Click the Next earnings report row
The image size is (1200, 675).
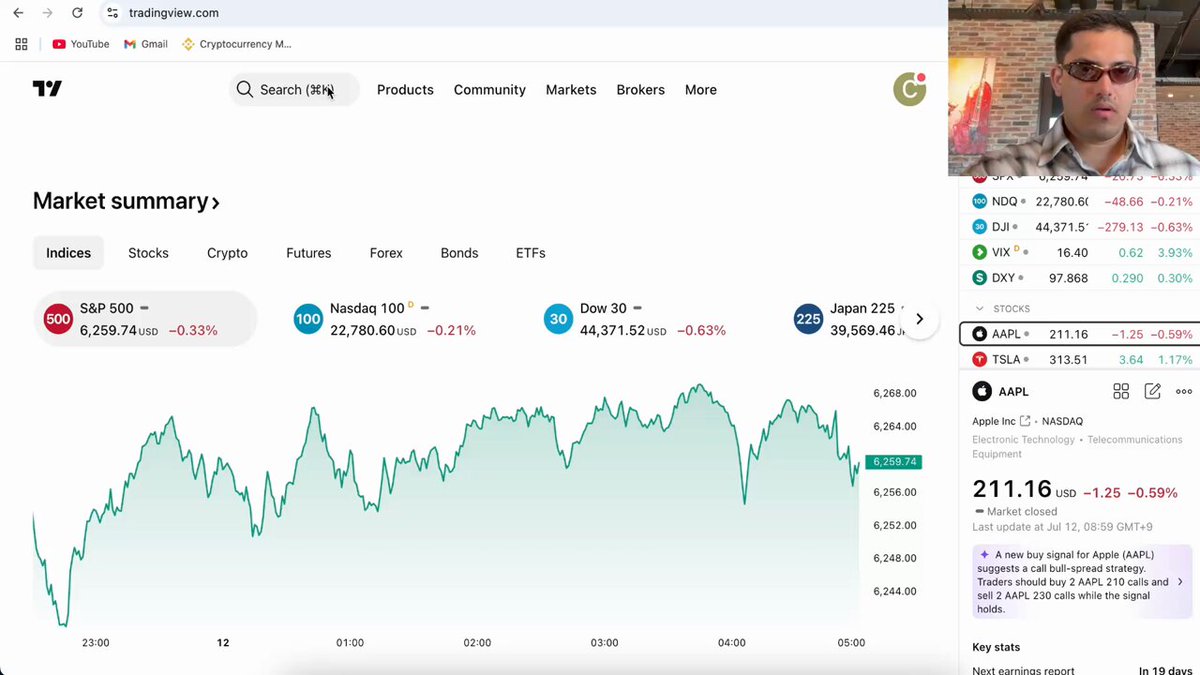[x=1082, y=670]
